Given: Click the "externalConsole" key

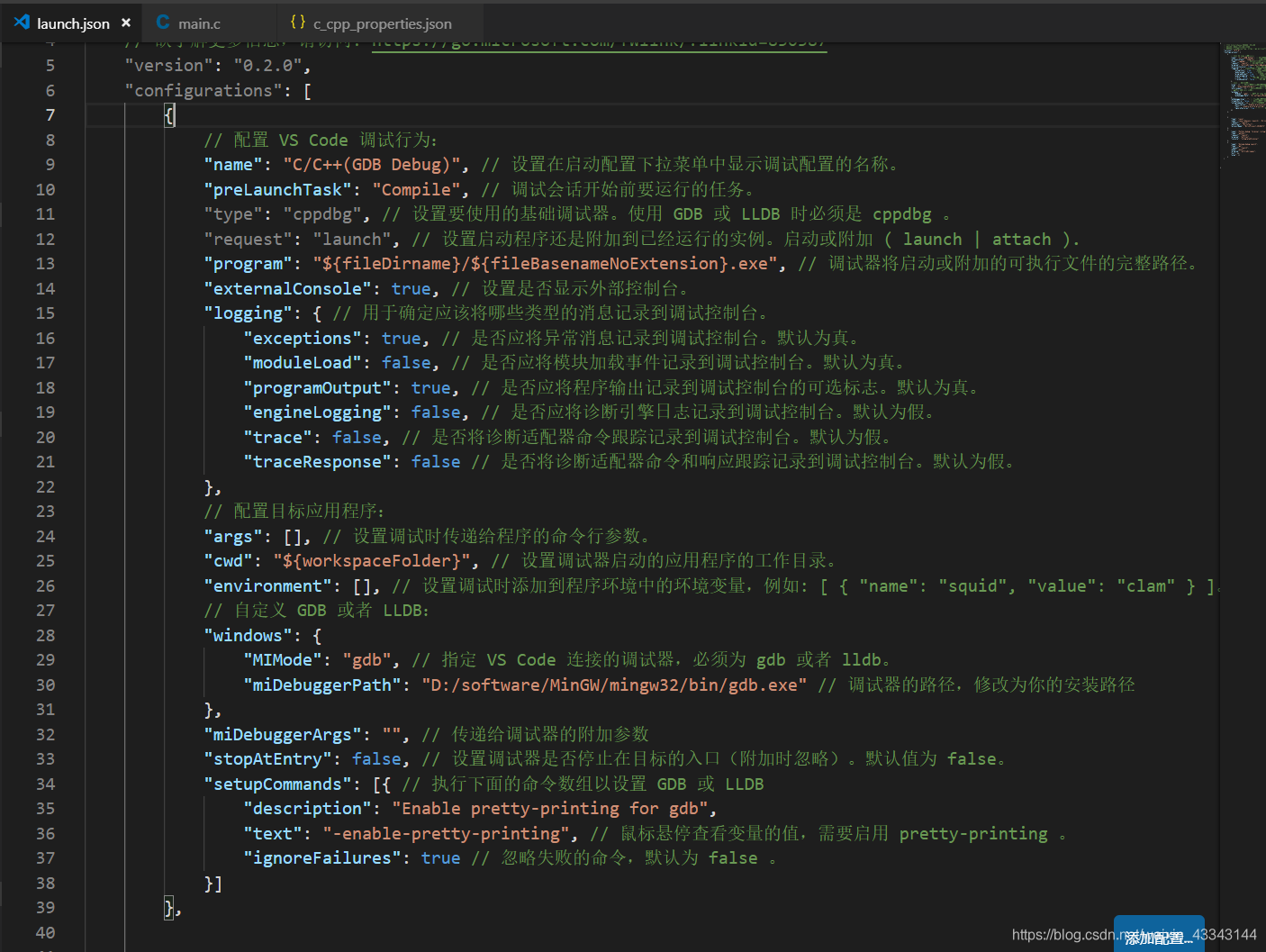Looking at the screenshot, I should [287, 289].
